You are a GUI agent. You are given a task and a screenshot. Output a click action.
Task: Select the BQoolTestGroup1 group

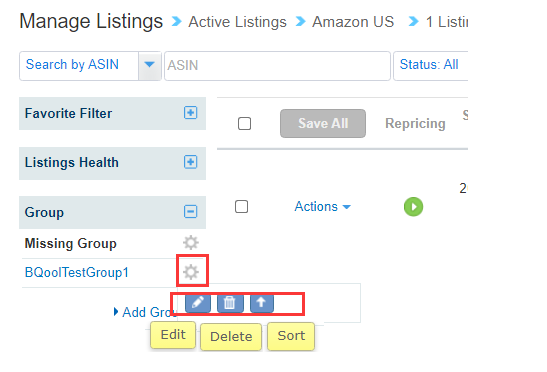77,272
